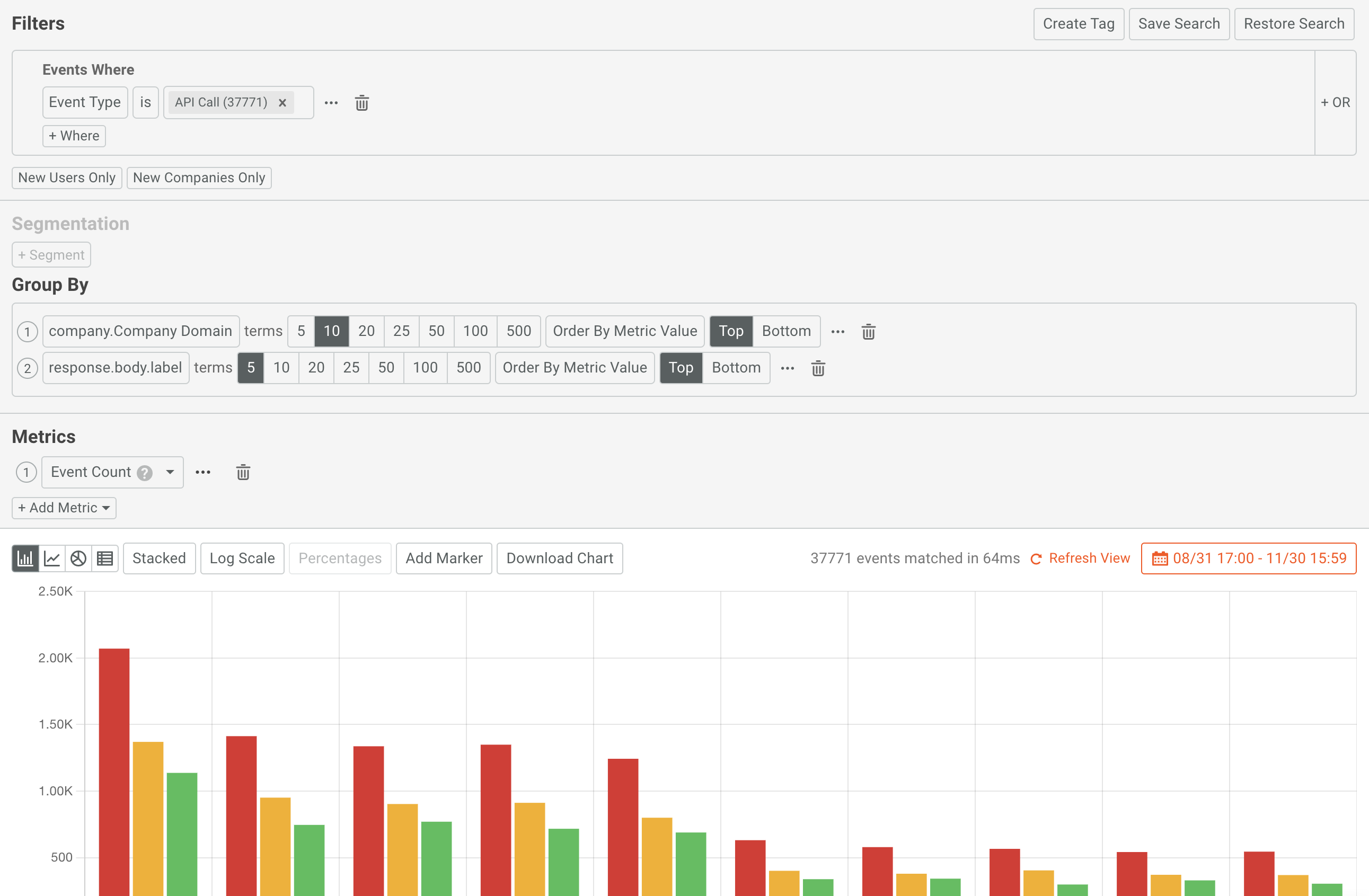Remove the API Call filter value
The image size is (1369, 896).
tap(282, 102)
